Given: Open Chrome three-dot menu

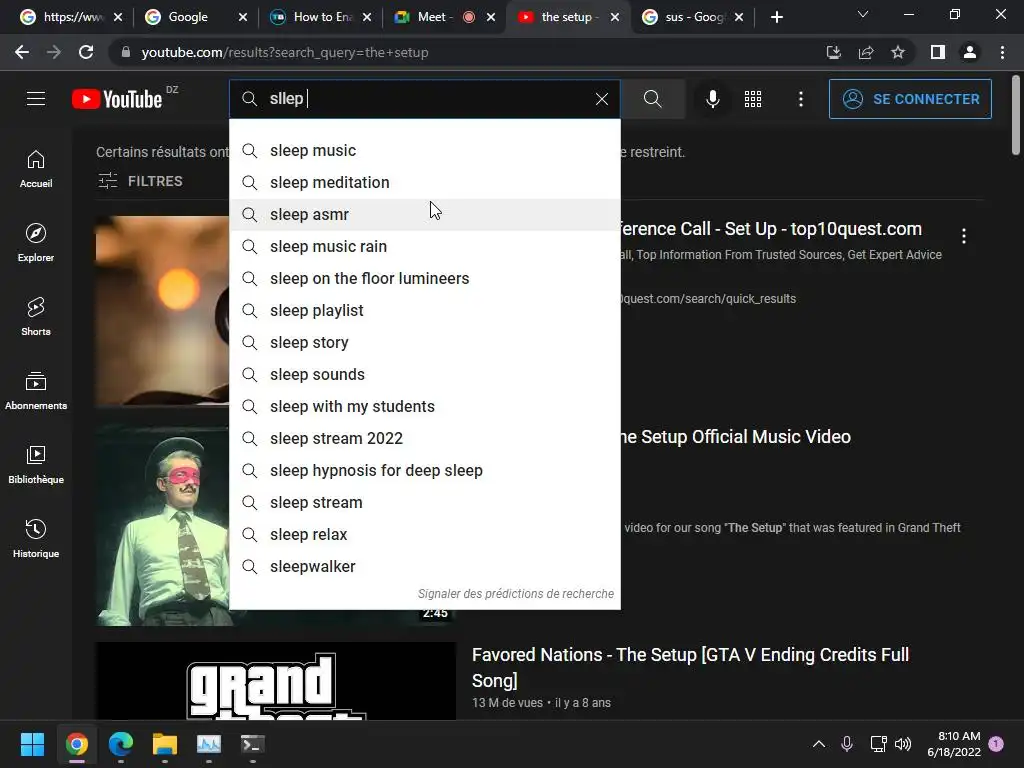Looking at the screenshot, I should pos(1002,52).
